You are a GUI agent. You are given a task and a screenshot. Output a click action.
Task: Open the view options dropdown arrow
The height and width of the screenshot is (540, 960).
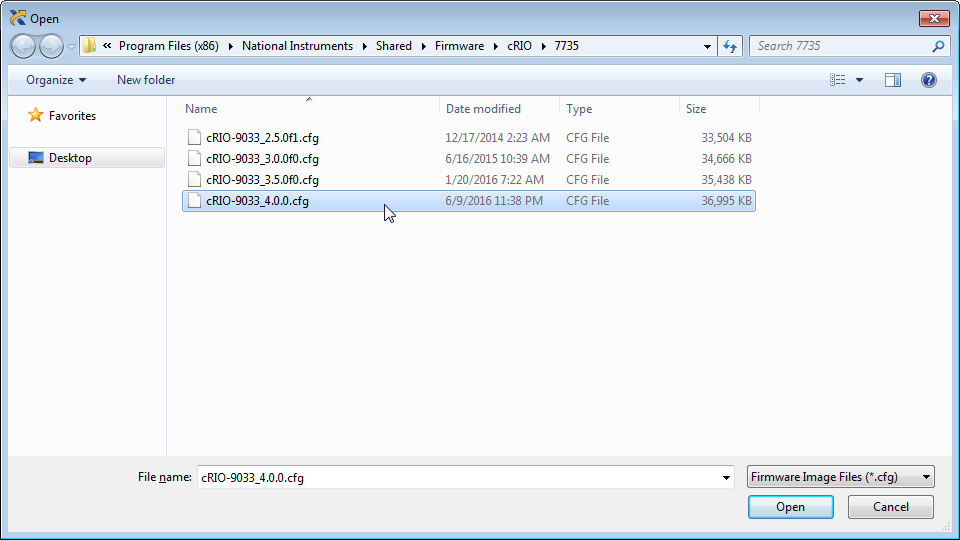click(x=859, y=80)
